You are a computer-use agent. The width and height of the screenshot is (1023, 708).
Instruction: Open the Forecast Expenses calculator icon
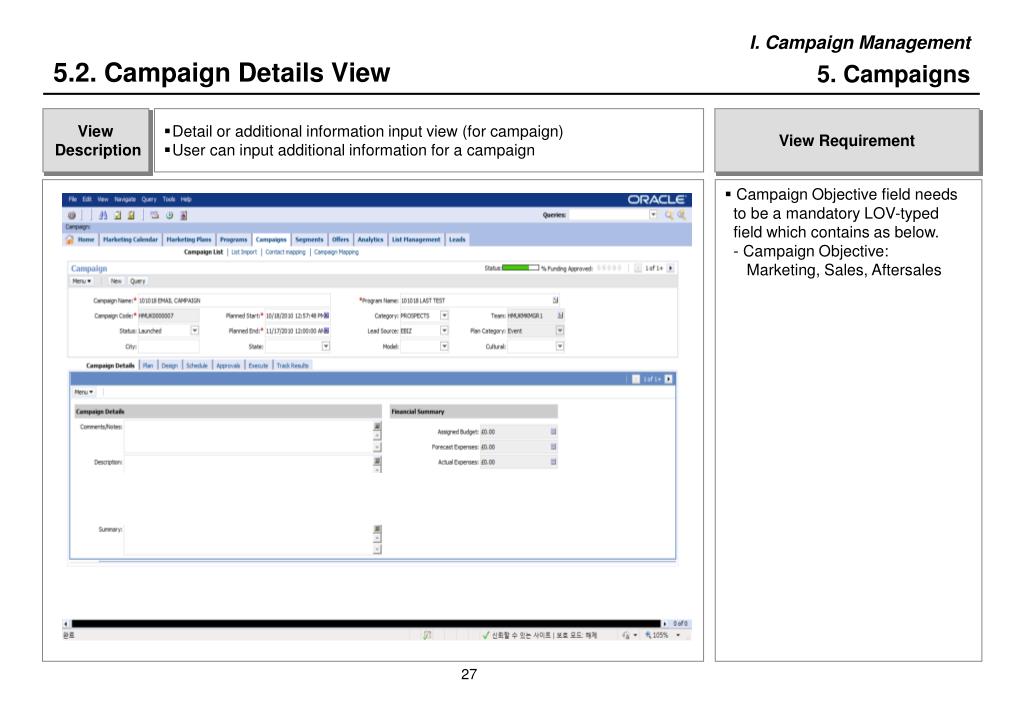(x=553, y=447)
